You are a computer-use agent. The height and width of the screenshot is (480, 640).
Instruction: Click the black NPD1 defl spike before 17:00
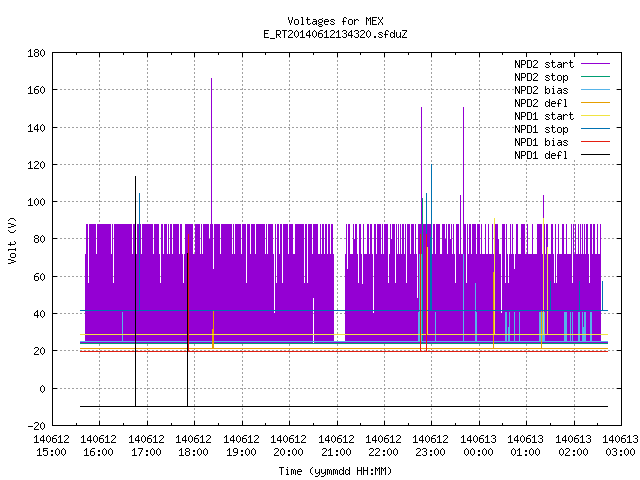point(136,291)
